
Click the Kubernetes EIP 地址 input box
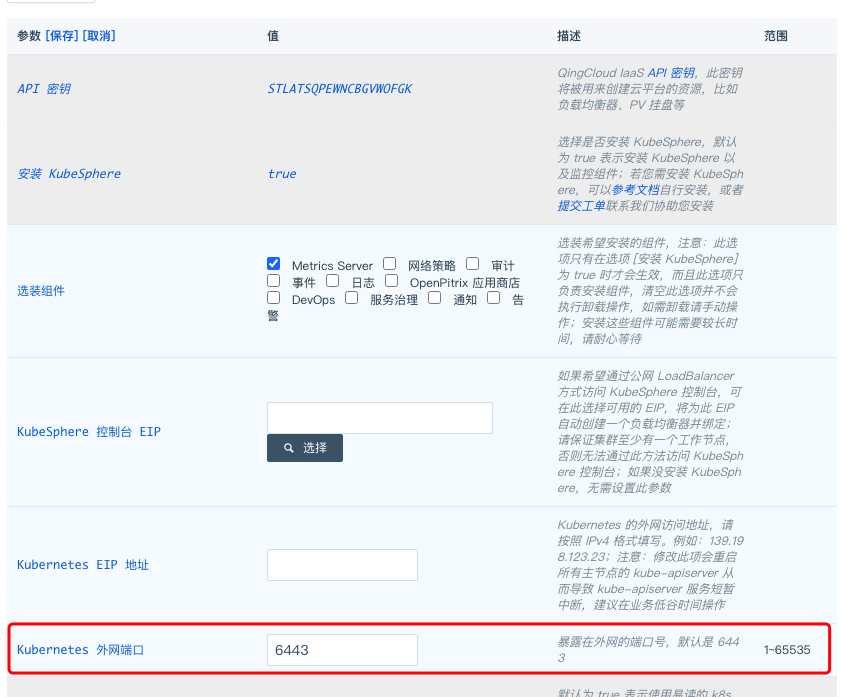[x=342, y=565]
